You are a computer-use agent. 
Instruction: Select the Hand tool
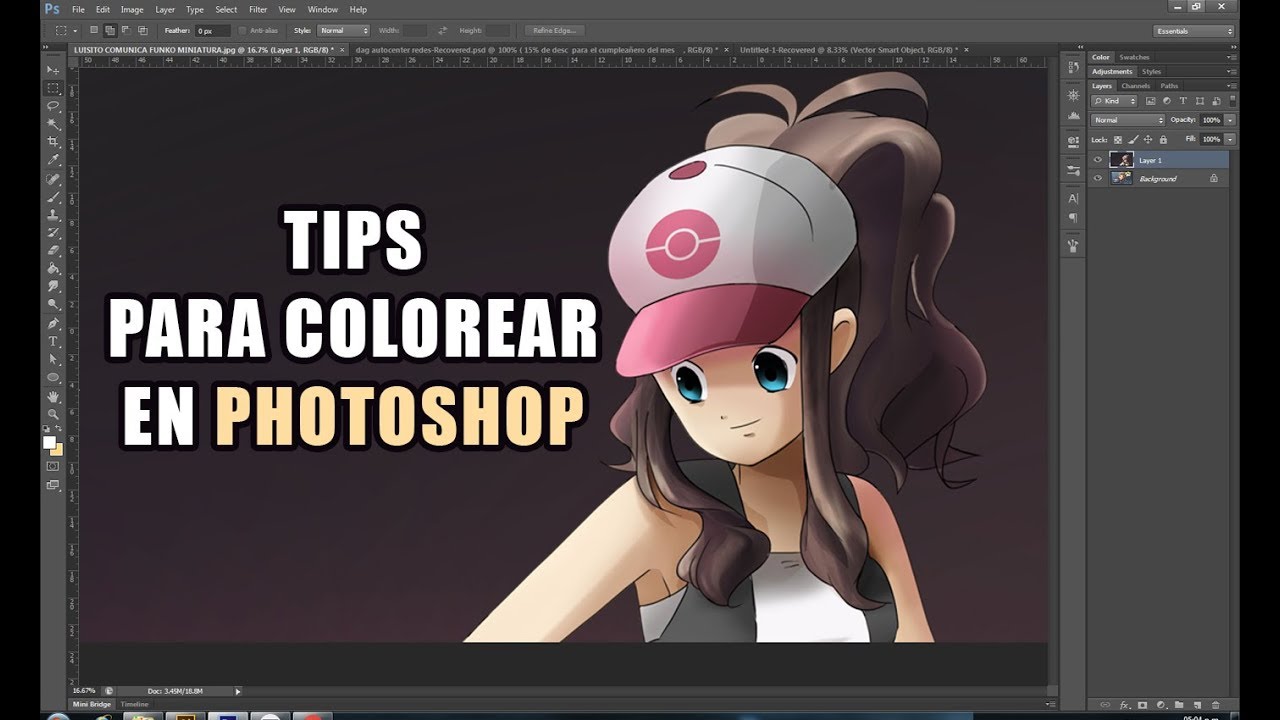coord(54,397)
